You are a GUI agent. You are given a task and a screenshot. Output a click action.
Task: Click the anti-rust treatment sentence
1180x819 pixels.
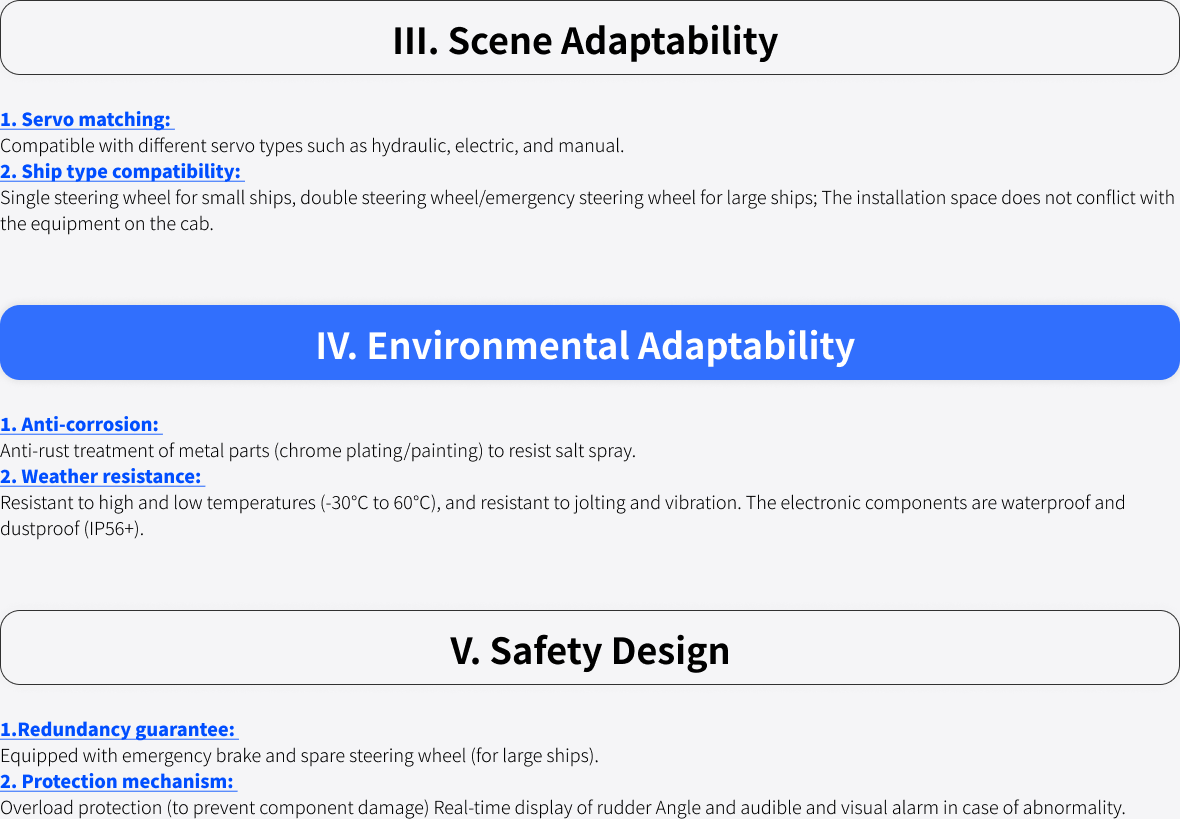point(318,451)
